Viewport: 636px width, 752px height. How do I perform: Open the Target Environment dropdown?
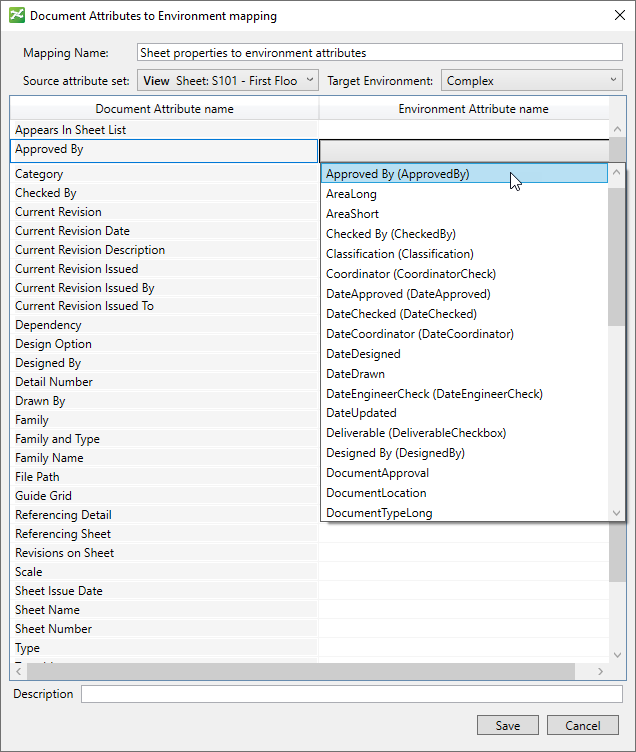coord(531,81)
